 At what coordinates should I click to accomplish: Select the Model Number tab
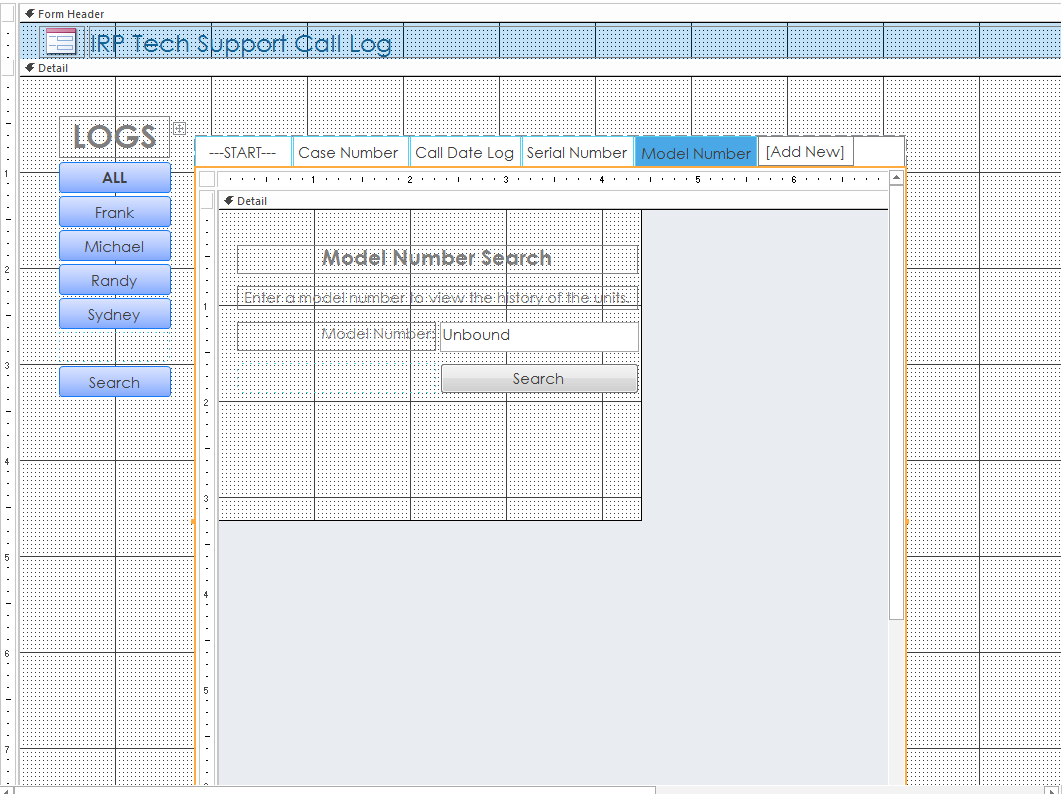[696, 153]
